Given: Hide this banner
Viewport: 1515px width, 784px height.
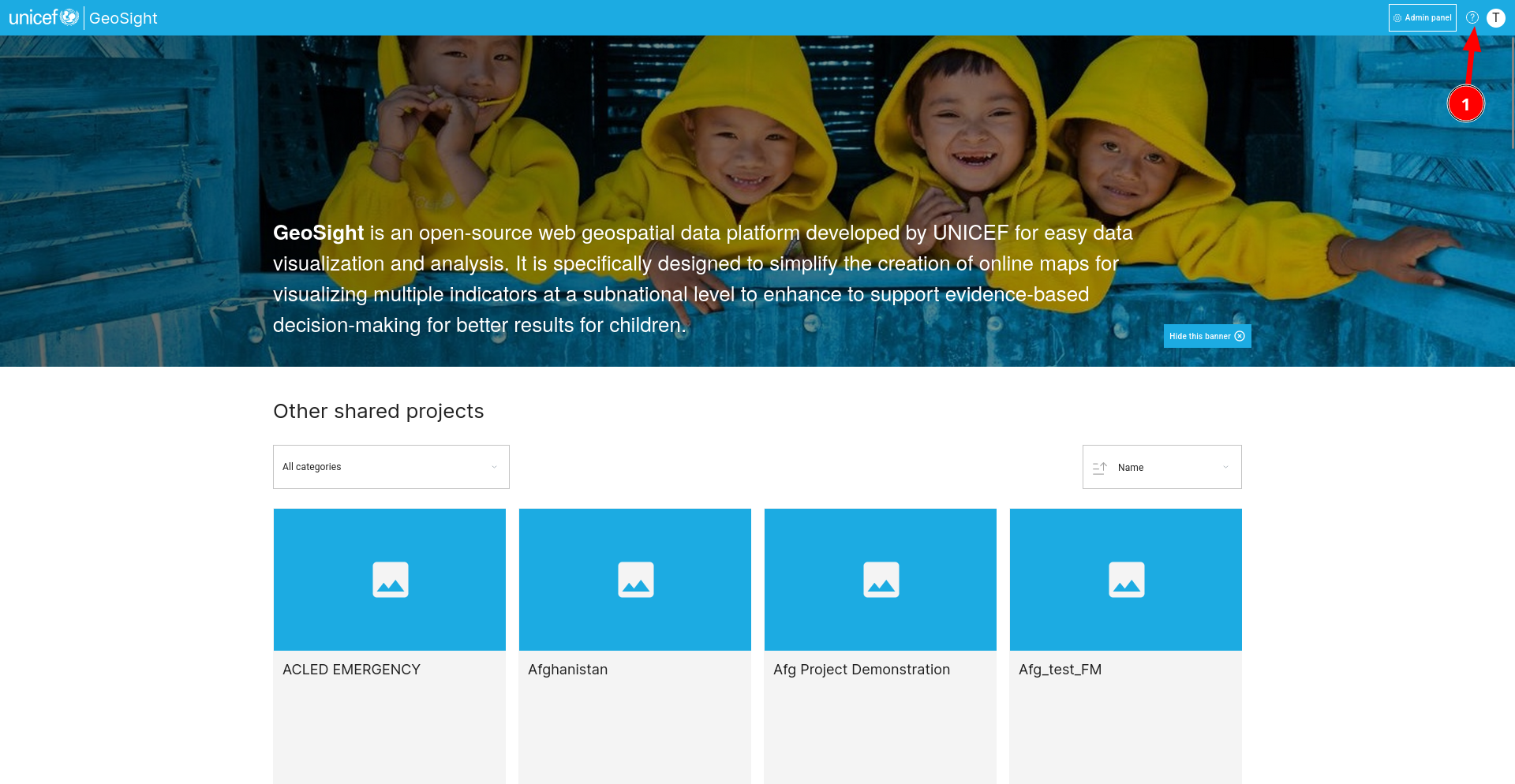Looking at the screenshot, I should [1207, 336].
